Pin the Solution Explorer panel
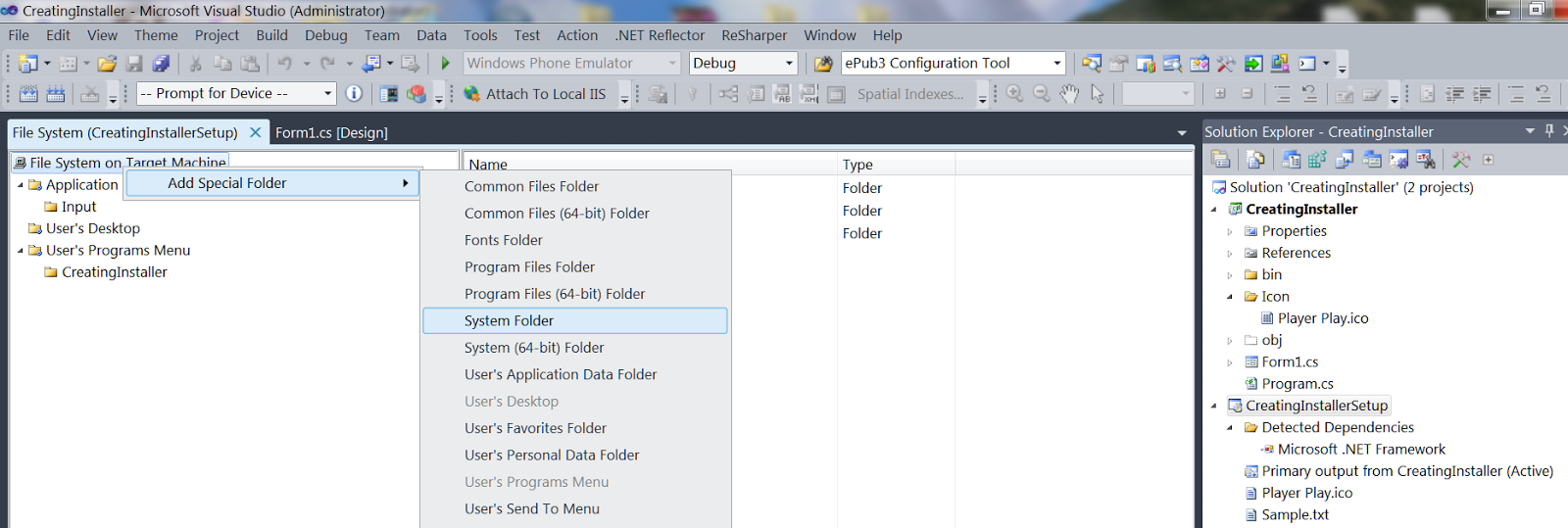Screen dimensions: 1568x528 1549,131
